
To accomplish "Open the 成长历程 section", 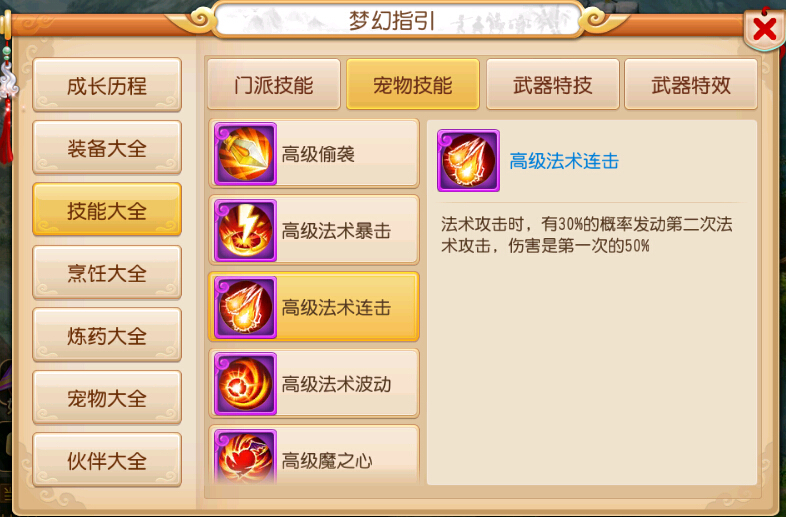I will [x=107, y=85].
